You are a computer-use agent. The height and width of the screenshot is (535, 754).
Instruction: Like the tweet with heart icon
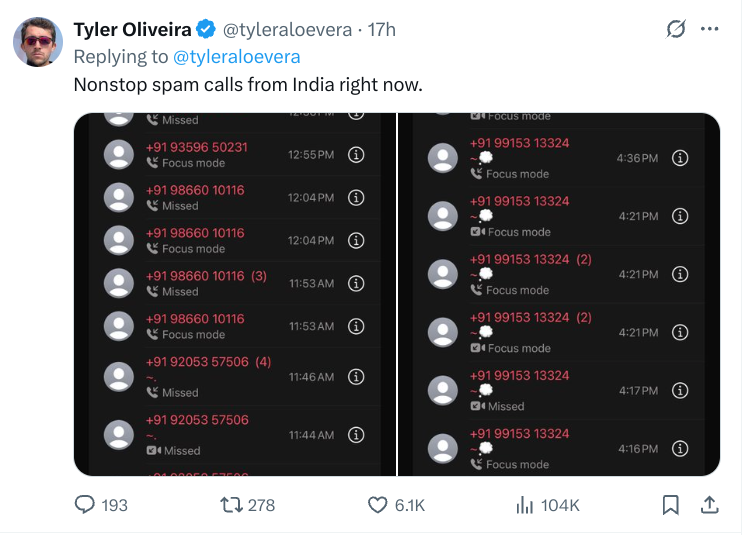click(x=378, y=505)
